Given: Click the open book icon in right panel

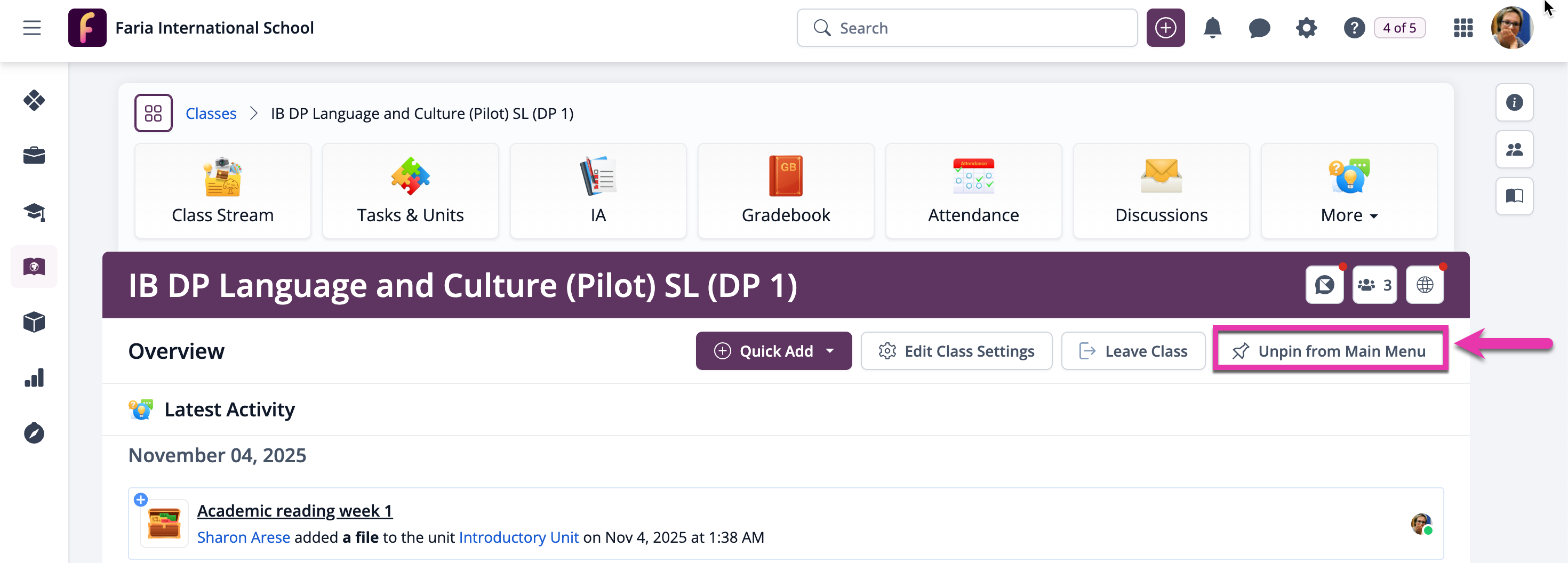Looking at the screenshot, I should (x=1514, y=196).
